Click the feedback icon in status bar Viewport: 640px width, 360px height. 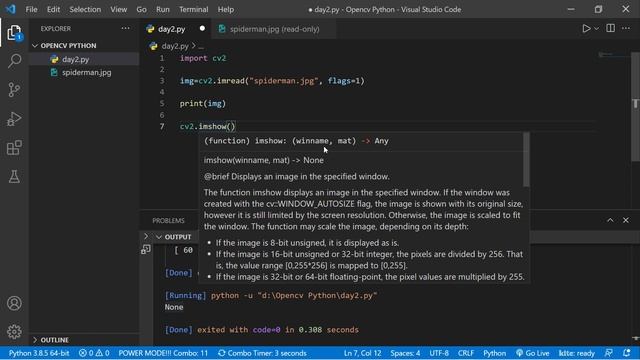tap(609, 353)
